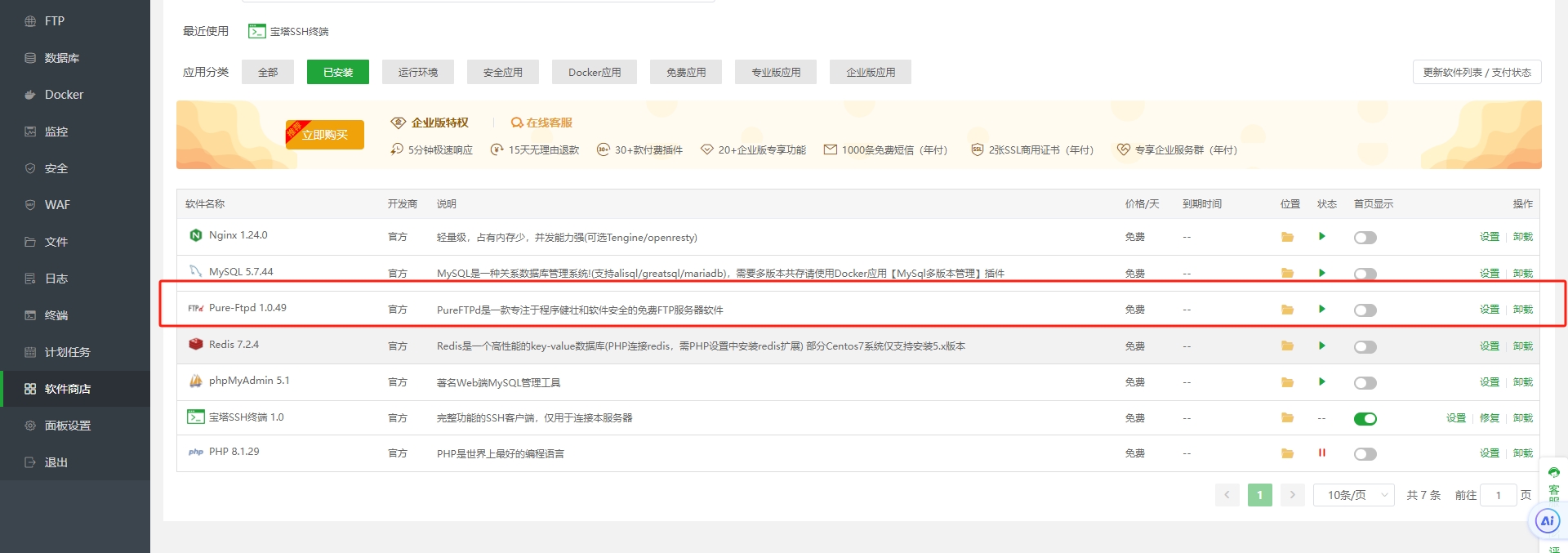1568x553 pixels.
Task: Click 立即购买 button on banner
Action: tap(325, 135)
